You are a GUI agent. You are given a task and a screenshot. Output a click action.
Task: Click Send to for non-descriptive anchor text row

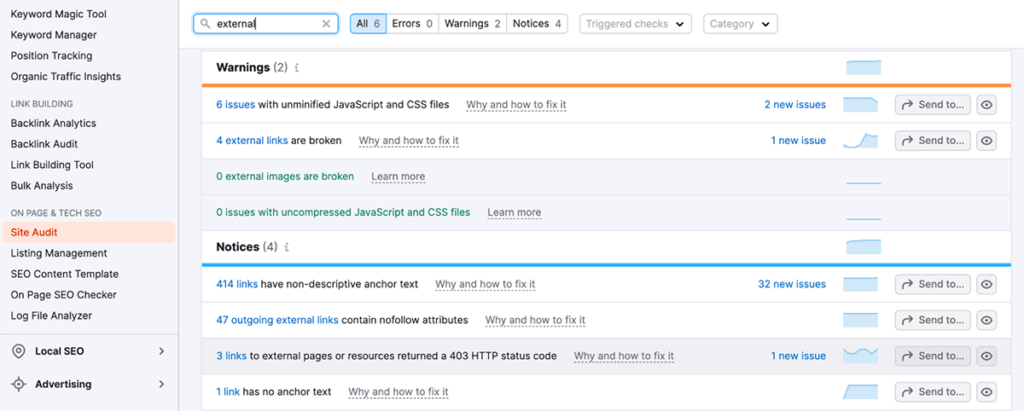(x=933, y=284)
